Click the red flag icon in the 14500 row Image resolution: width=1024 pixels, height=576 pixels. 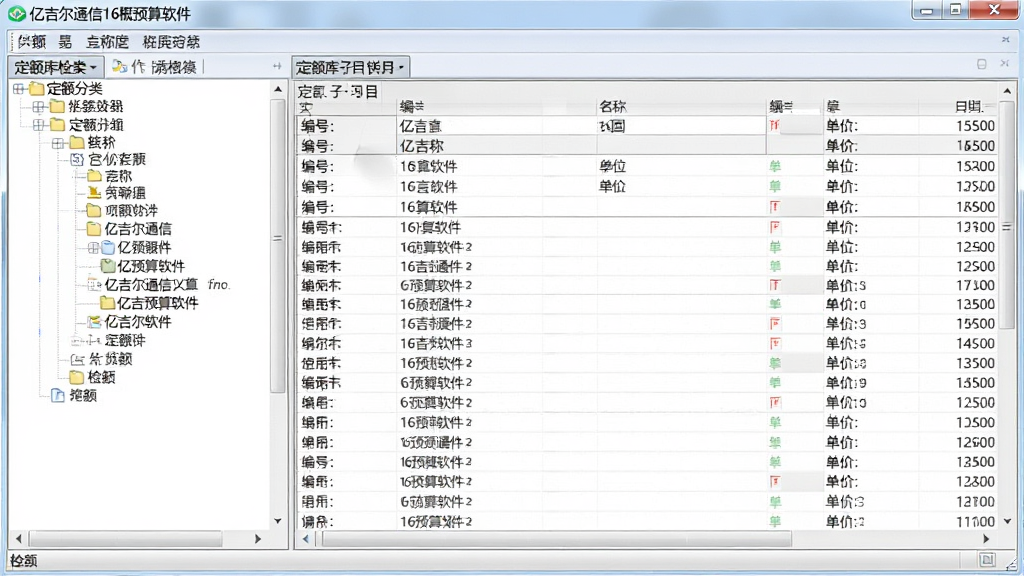(x=775, y=344)
